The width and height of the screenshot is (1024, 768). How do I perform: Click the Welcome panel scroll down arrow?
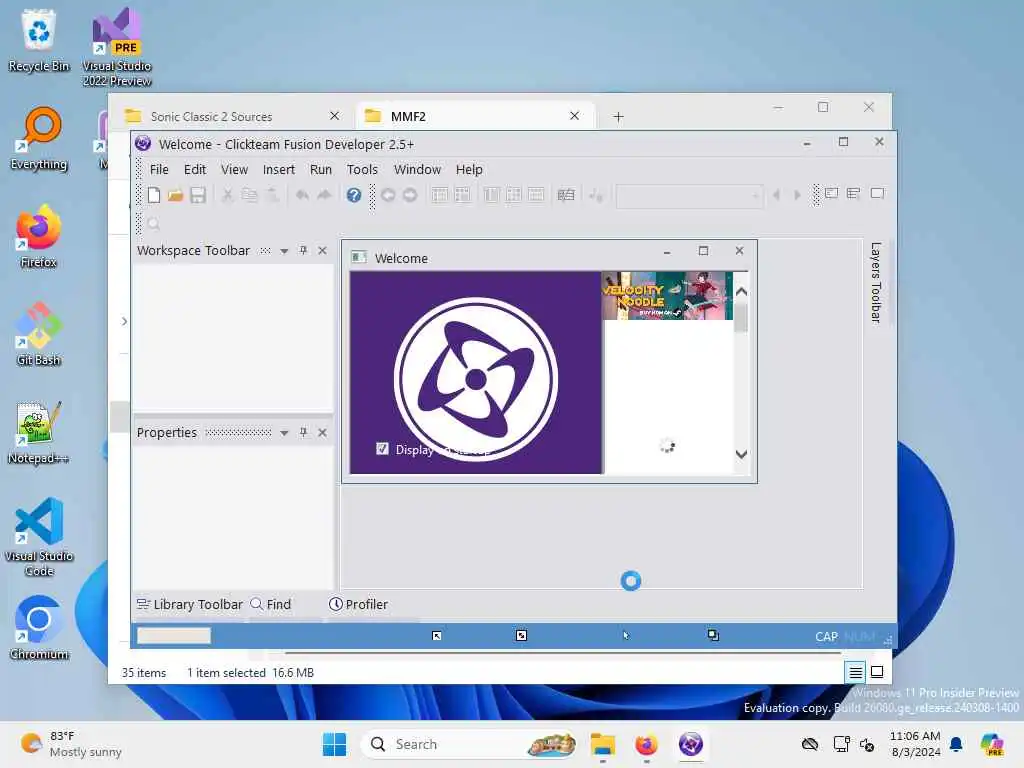(741, 454)
